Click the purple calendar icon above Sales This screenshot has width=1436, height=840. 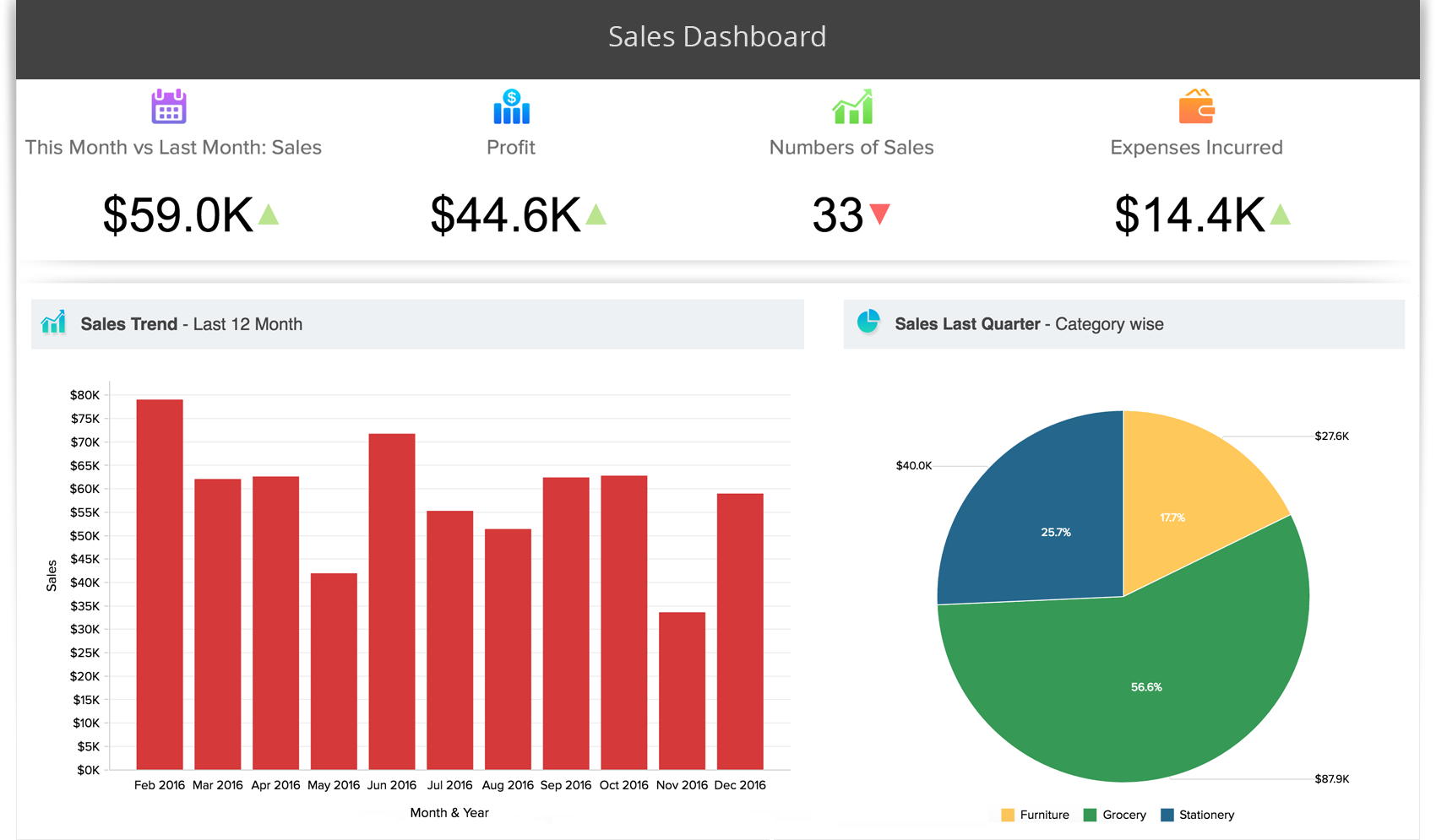169,106
